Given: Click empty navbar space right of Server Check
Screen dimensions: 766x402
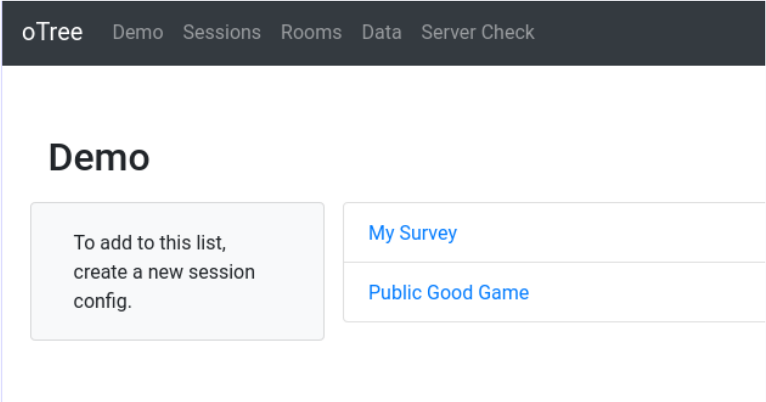Looking at the screenshot, I should [650, 32].
